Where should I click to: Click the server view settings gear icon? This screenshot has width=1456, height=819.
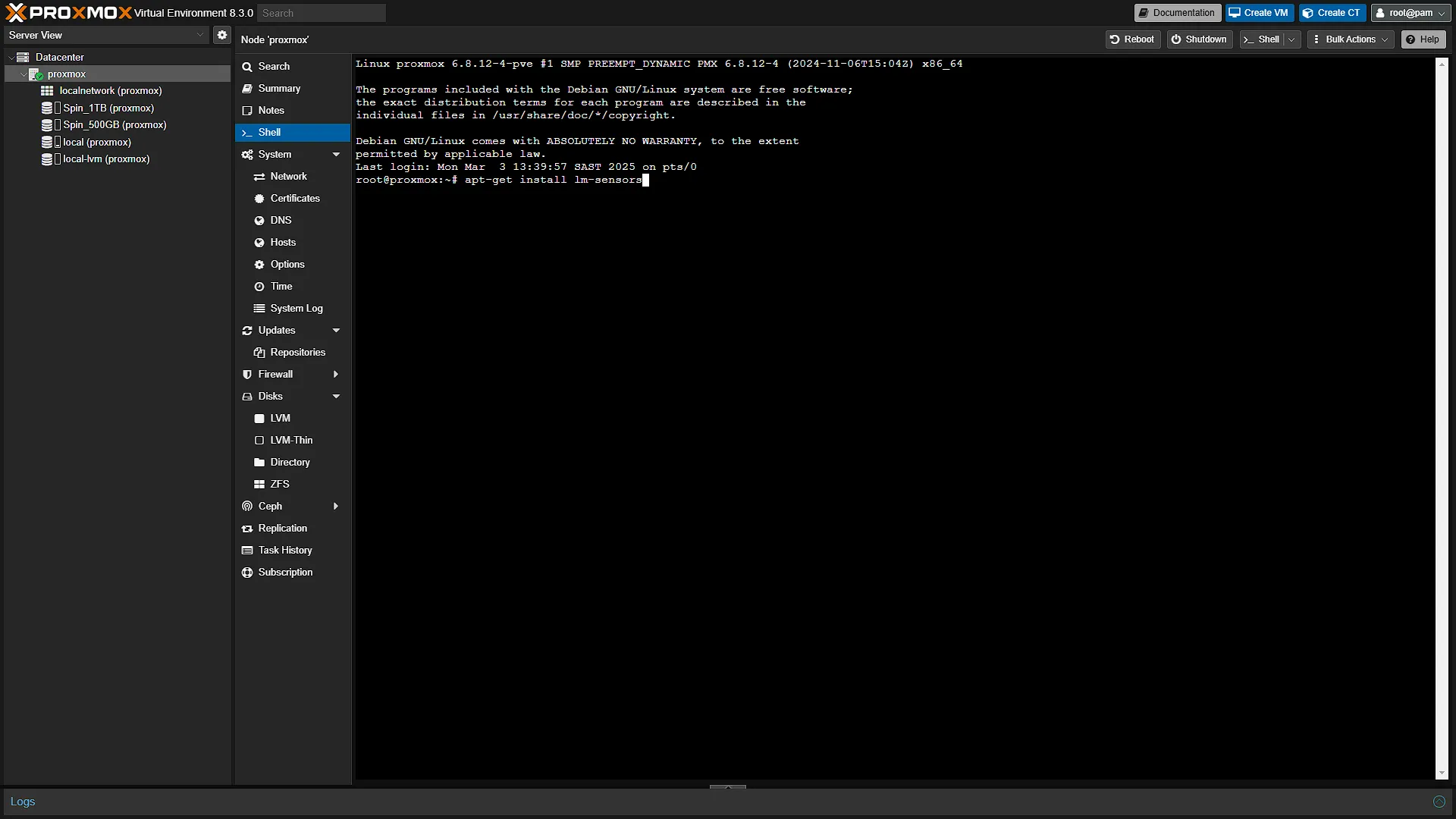[x=221, y=35]
